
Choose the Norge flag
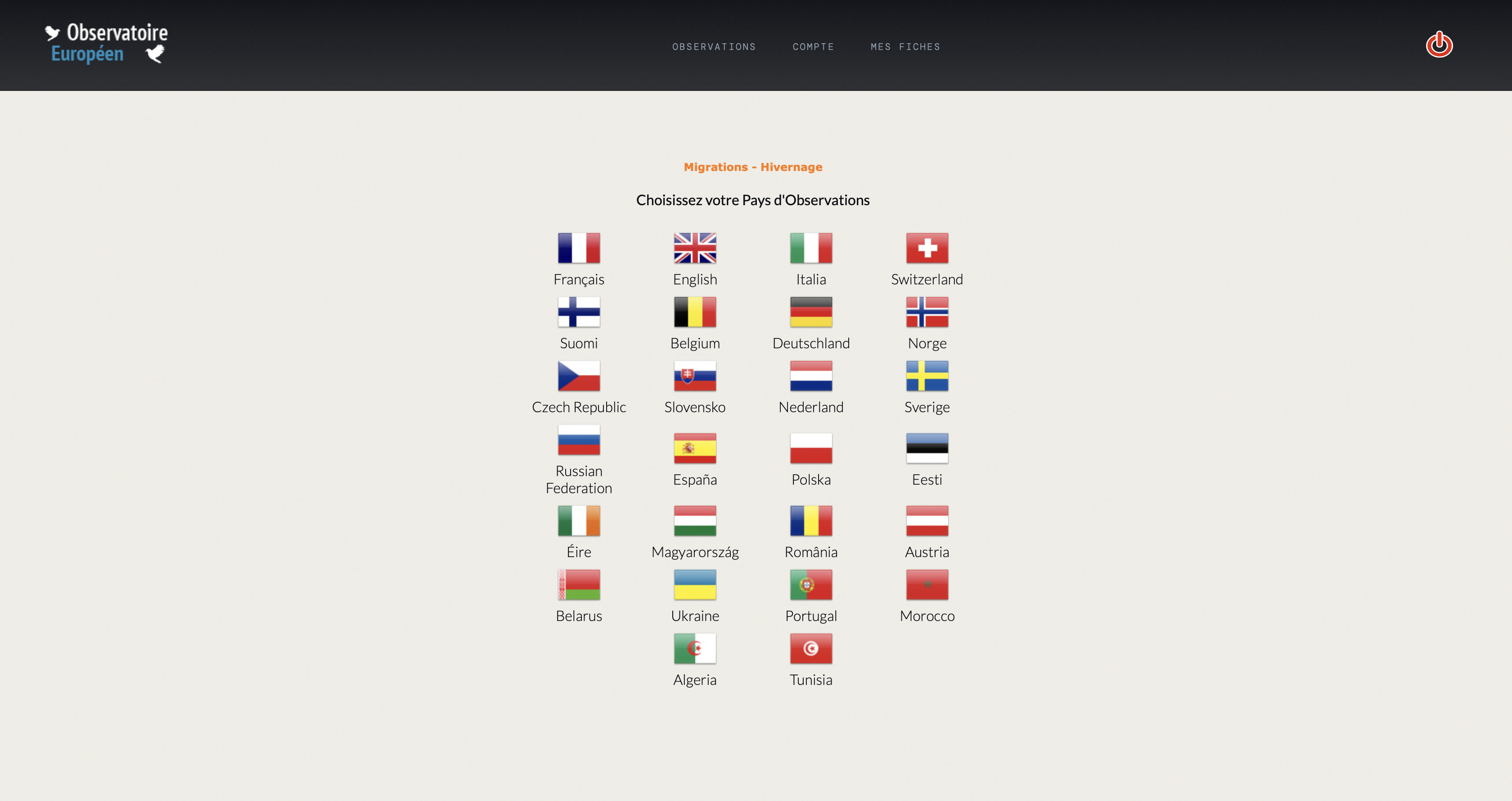tap(927, 311)
